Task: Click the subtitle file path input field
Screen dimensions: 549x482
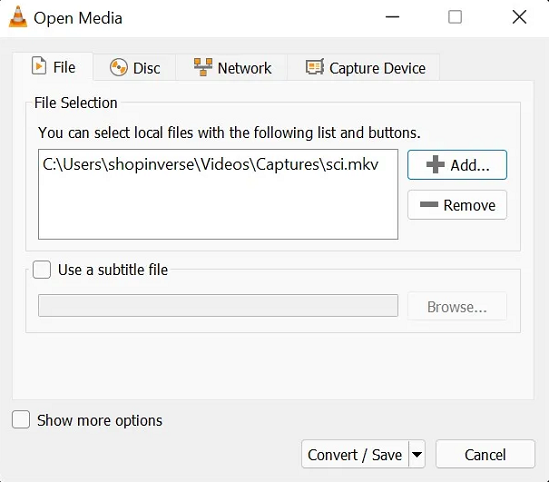Action: click(218, 306)
